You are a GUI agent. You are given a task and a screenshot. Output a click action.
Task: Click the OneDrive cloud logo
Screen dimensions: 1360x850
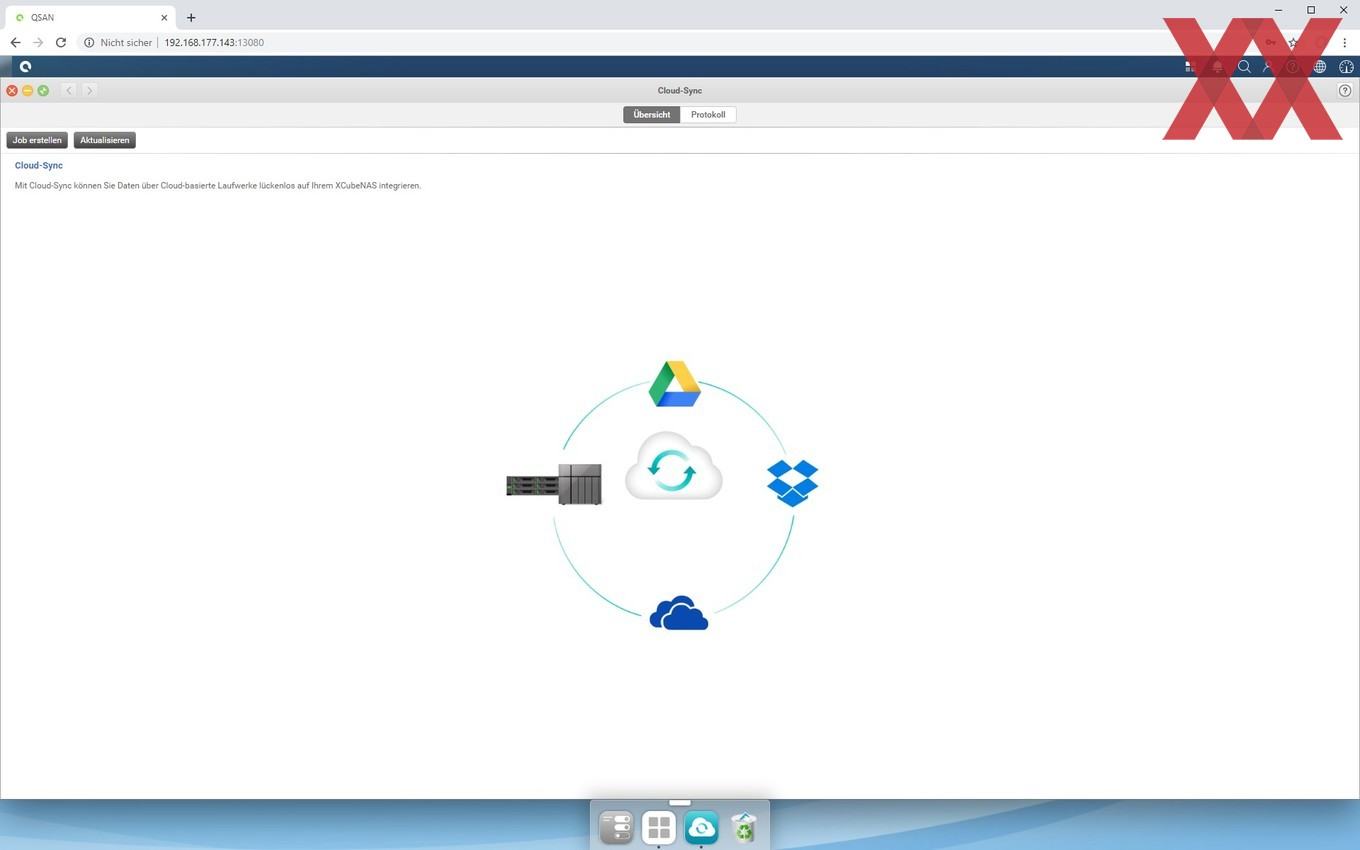[x=679, y=613]
